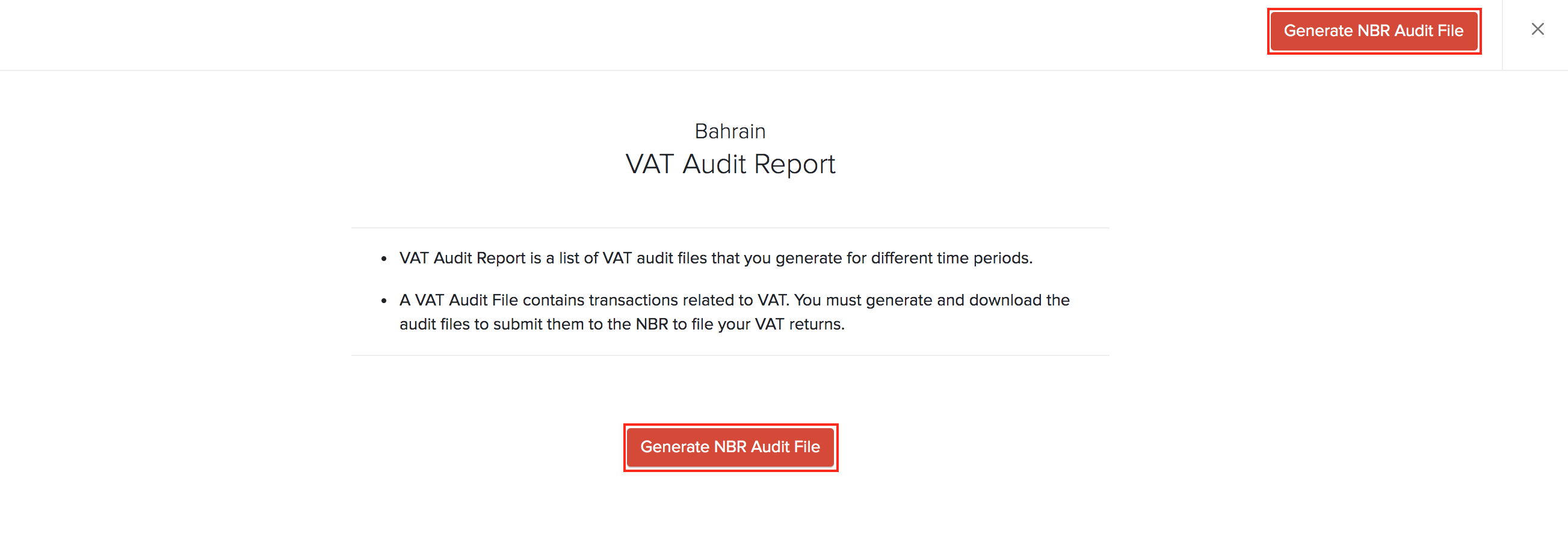Click the first bullet about VAT audit files list

coord(715,259)
